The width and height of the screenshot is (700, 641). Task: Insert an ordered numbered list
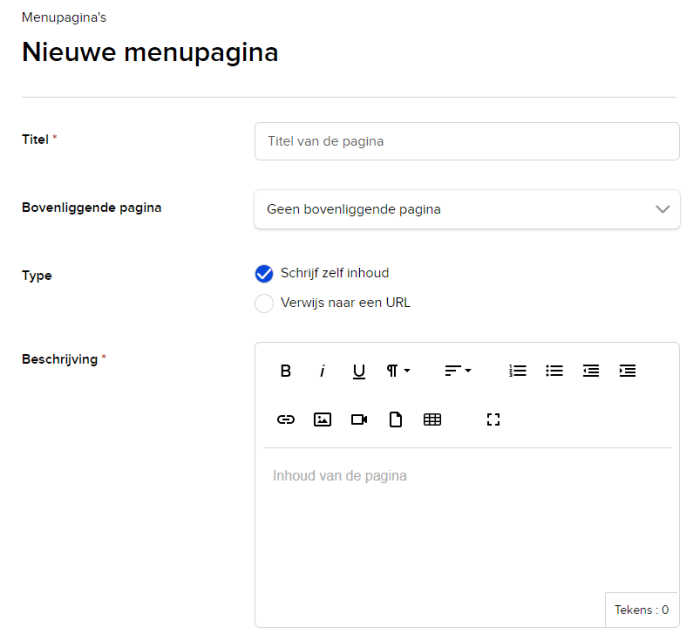pos(518,371)
